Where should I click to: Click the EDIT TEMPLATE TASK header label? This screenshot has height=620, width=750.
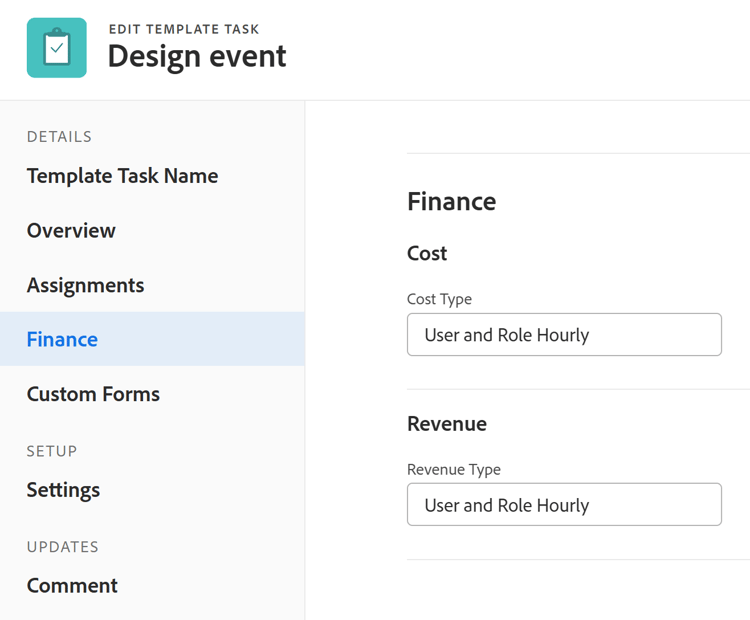[184, 29]
